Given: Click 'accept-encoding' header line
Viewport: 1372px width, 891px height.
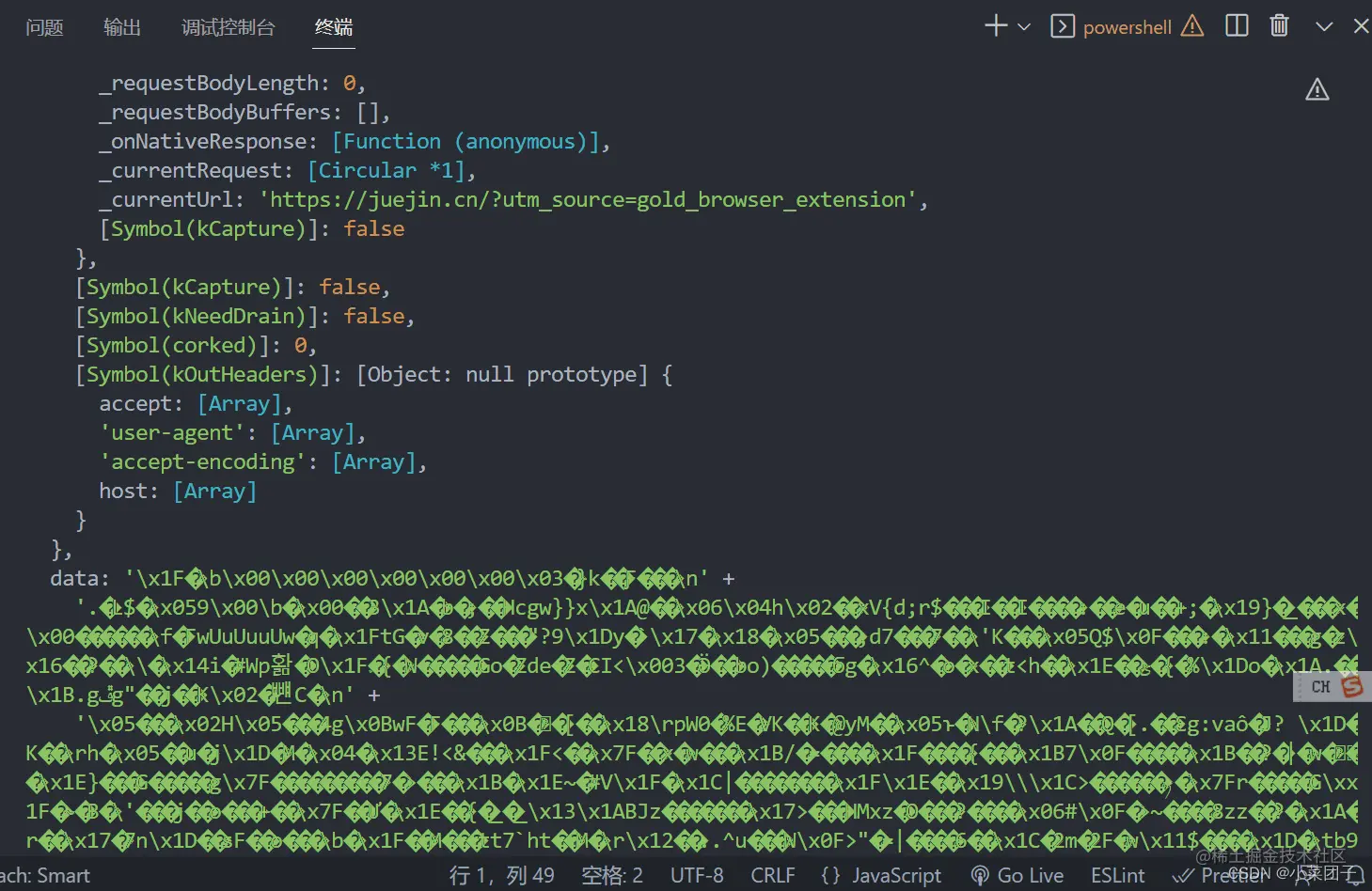Looking at the screenshot, I should pos(262,461).
